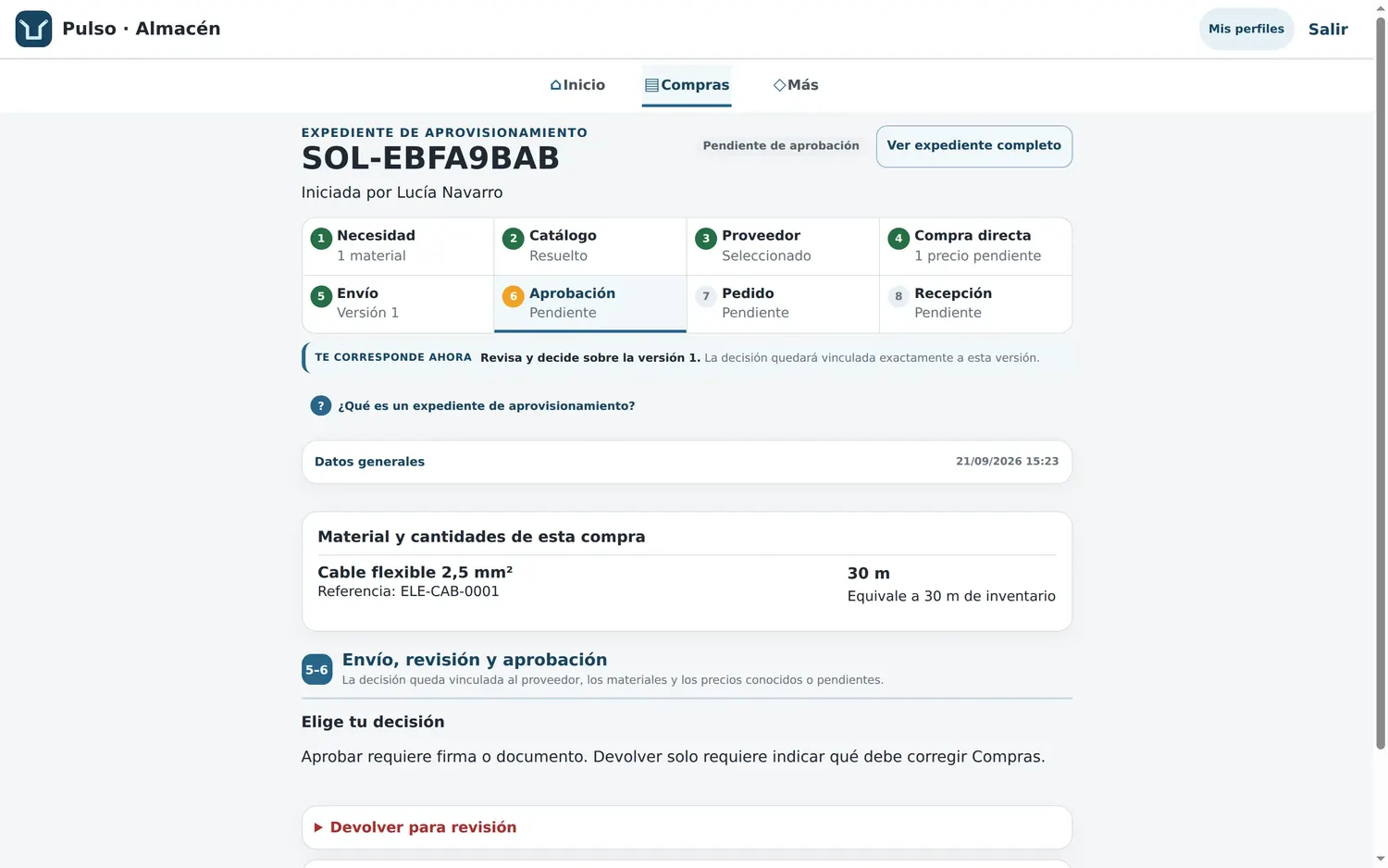This screenshot has width=1388, height=868.
Task: Select the Compra directa step
Action: (x=975, y=246)
